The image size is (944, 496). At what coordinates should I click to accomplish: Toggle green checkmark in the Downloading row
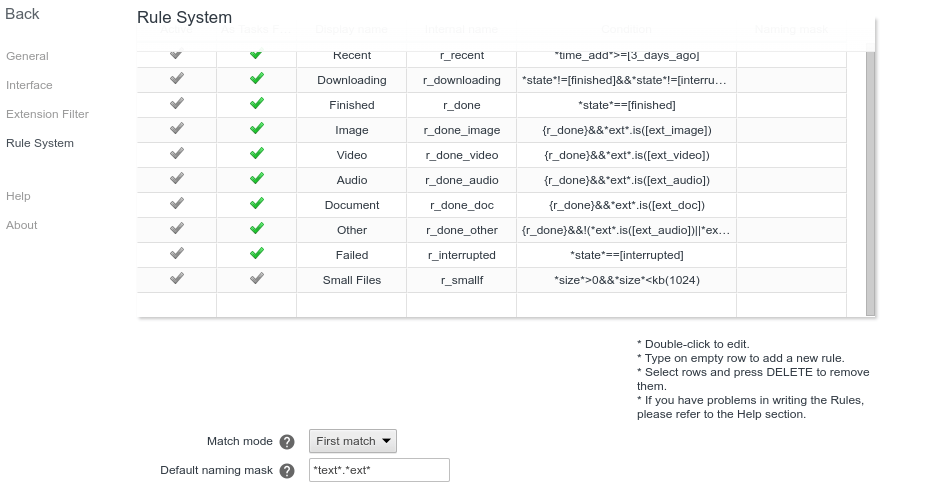256,79
